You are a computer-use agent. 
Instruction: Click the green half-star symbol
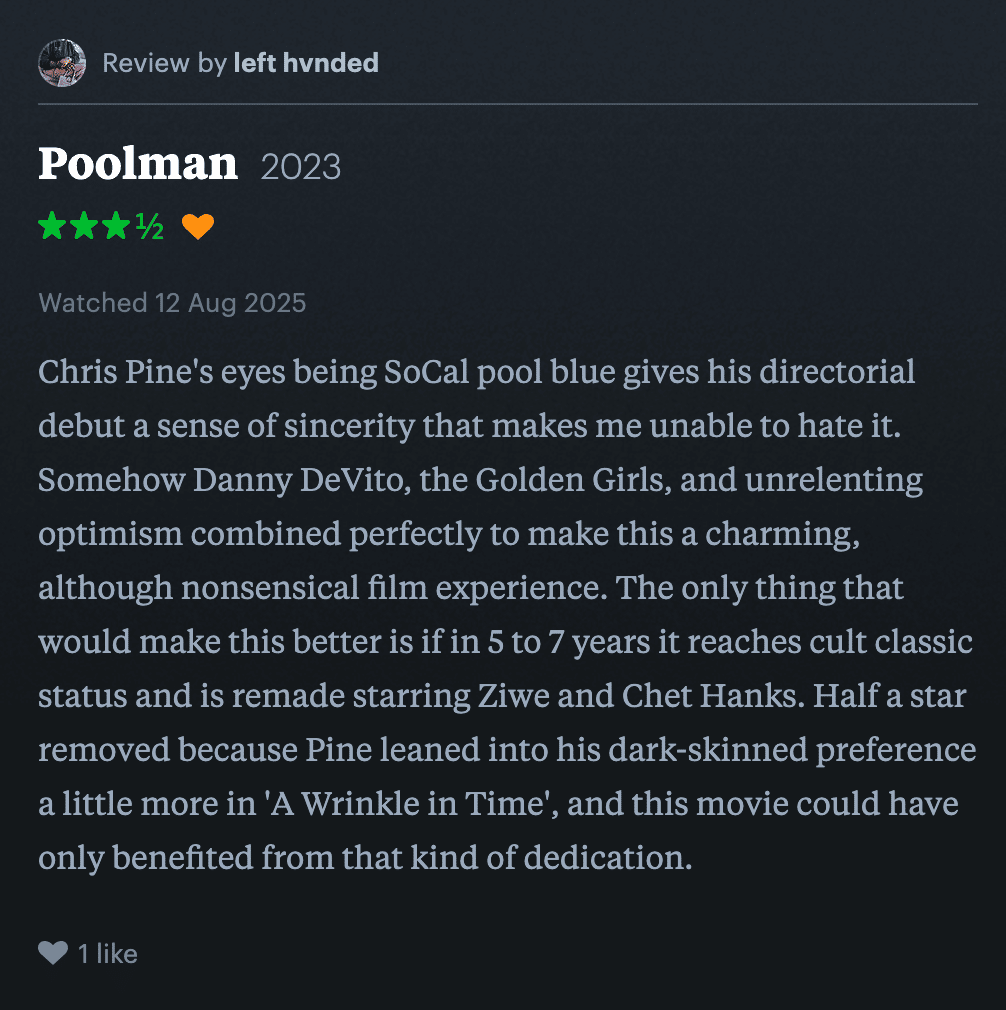(149, 227)
